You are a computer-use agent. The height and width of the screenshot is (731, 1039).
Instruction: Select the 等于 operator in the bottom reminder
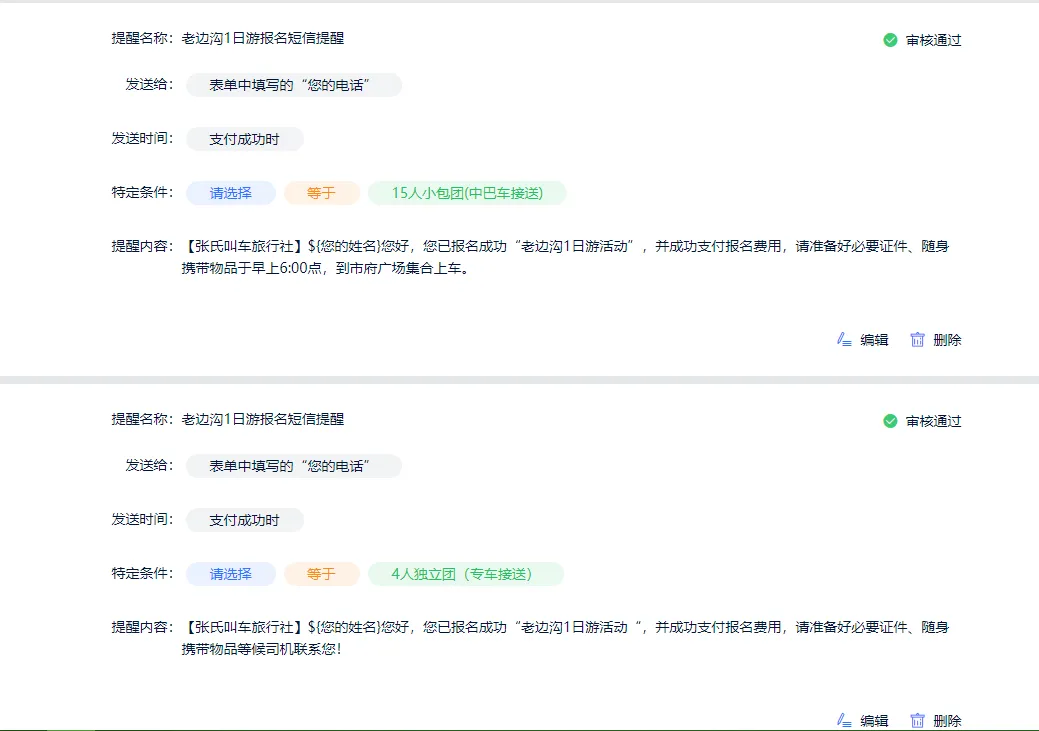(x=321, y=574)
